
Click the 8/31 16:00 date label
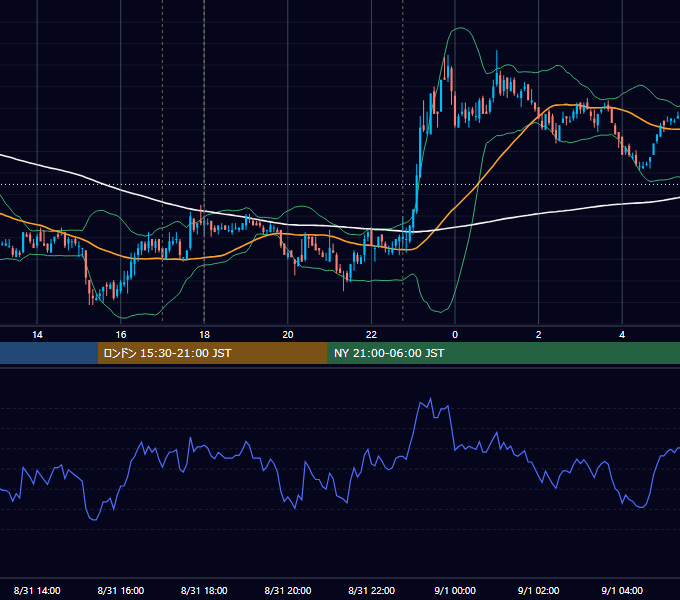(121, 590)
